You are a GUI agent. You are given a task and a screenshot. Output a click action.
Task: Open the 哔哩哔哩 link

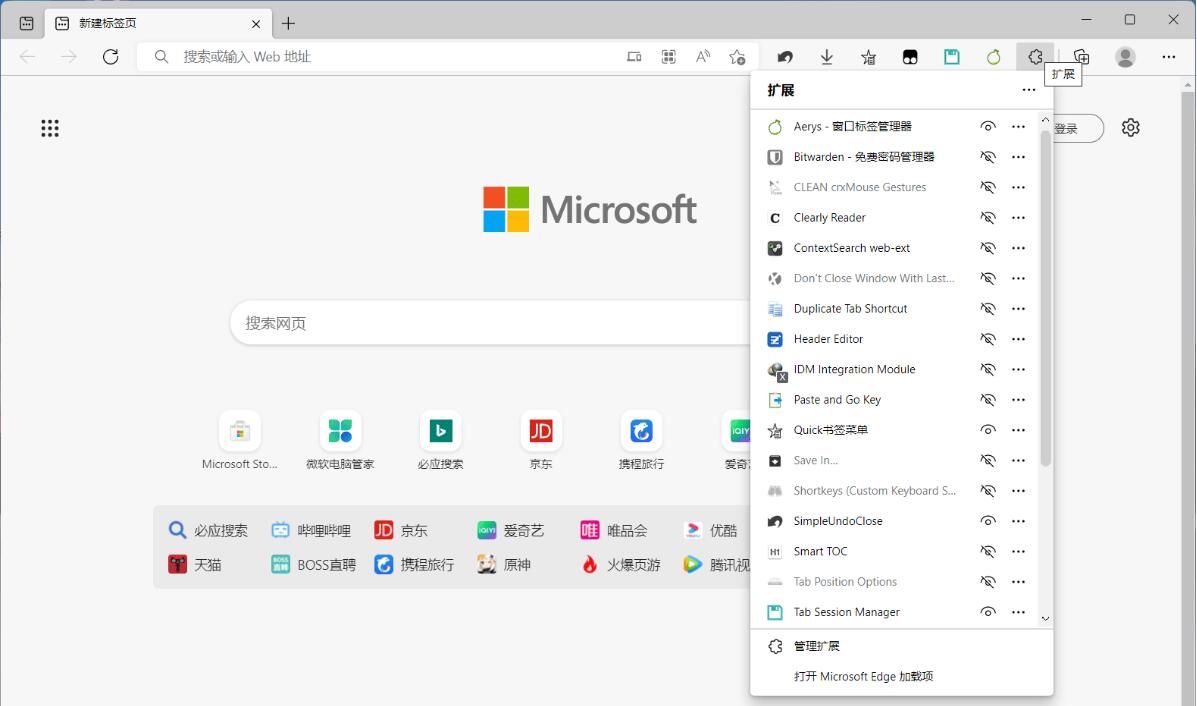pos(311,530)
